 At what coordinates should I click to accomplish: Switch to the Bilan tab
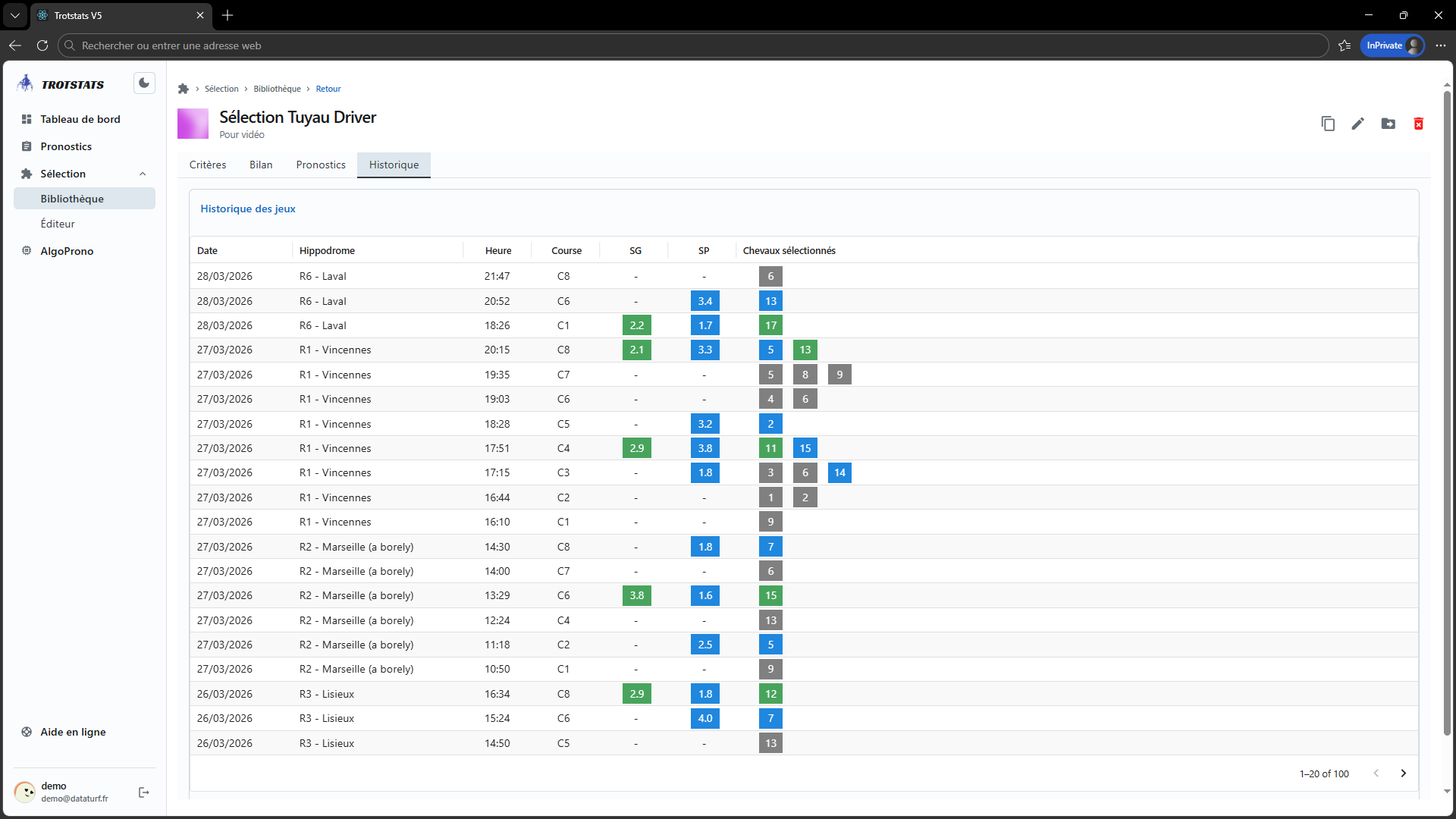261,165
